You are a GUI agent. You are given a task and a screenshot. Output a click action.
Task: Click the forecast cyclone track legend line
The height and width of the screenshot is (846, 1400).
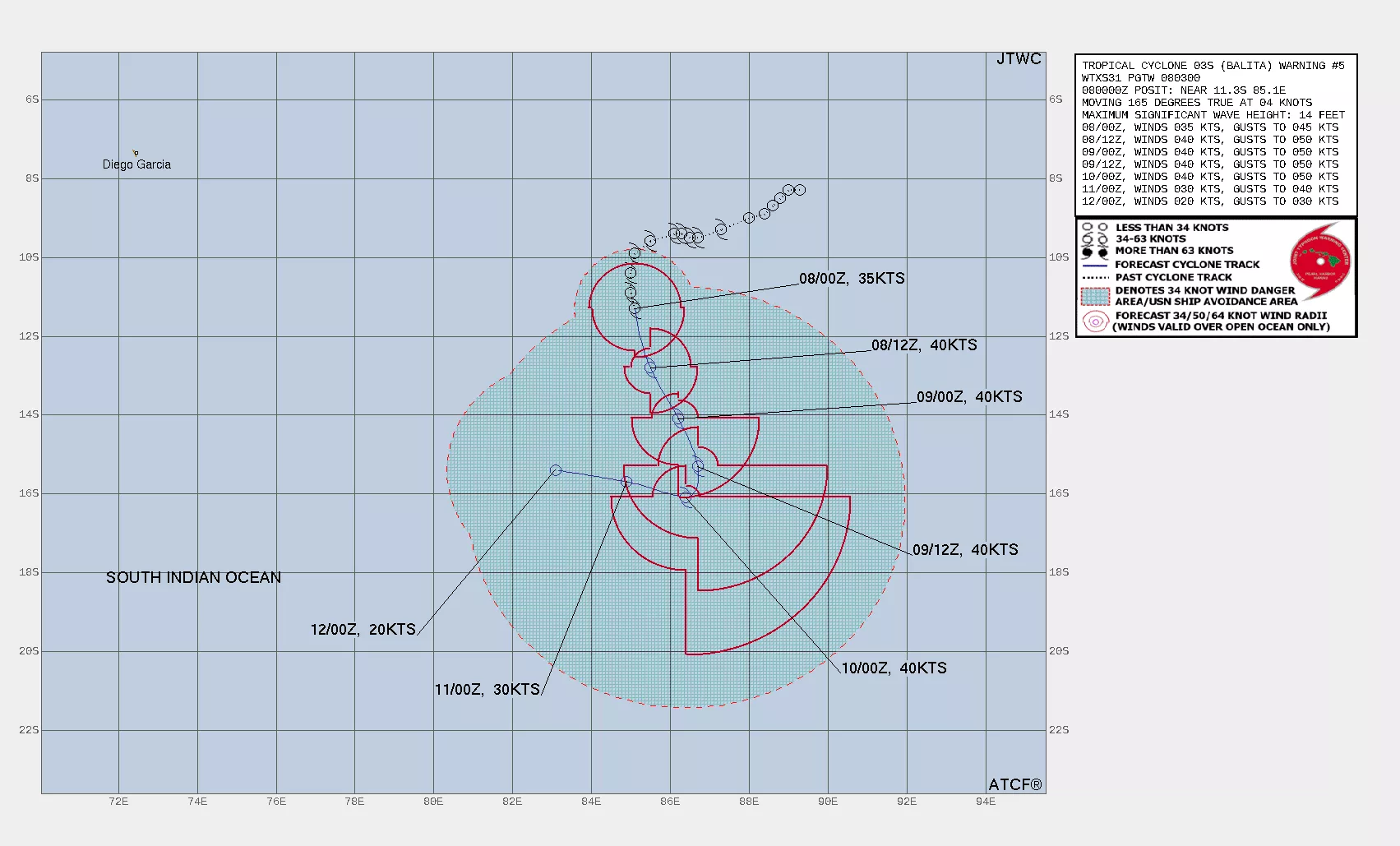pyautogui.click(x=1095, y=265)
